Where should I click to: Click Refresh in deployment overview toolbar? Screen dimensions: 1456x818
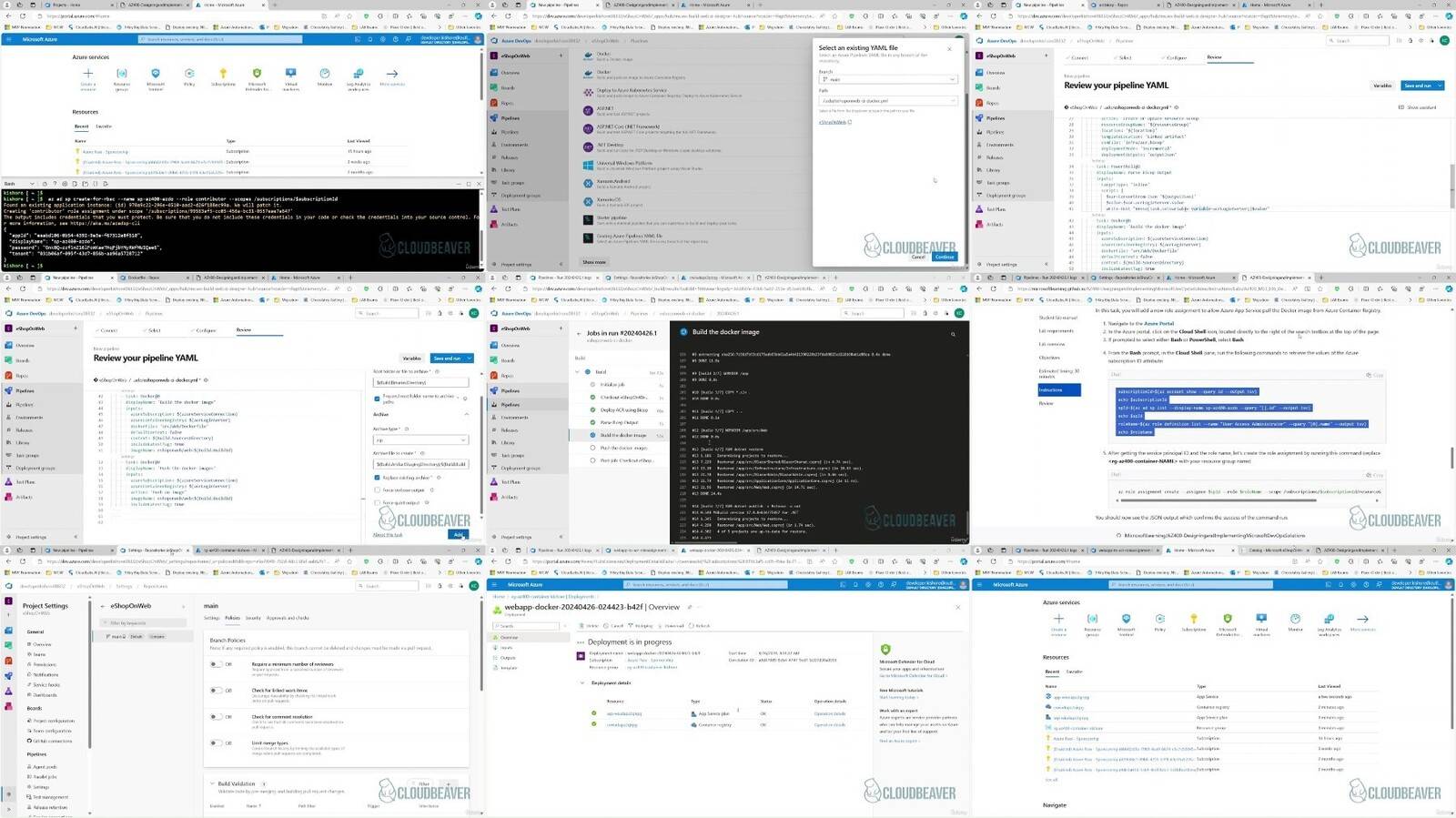(701, 626)
